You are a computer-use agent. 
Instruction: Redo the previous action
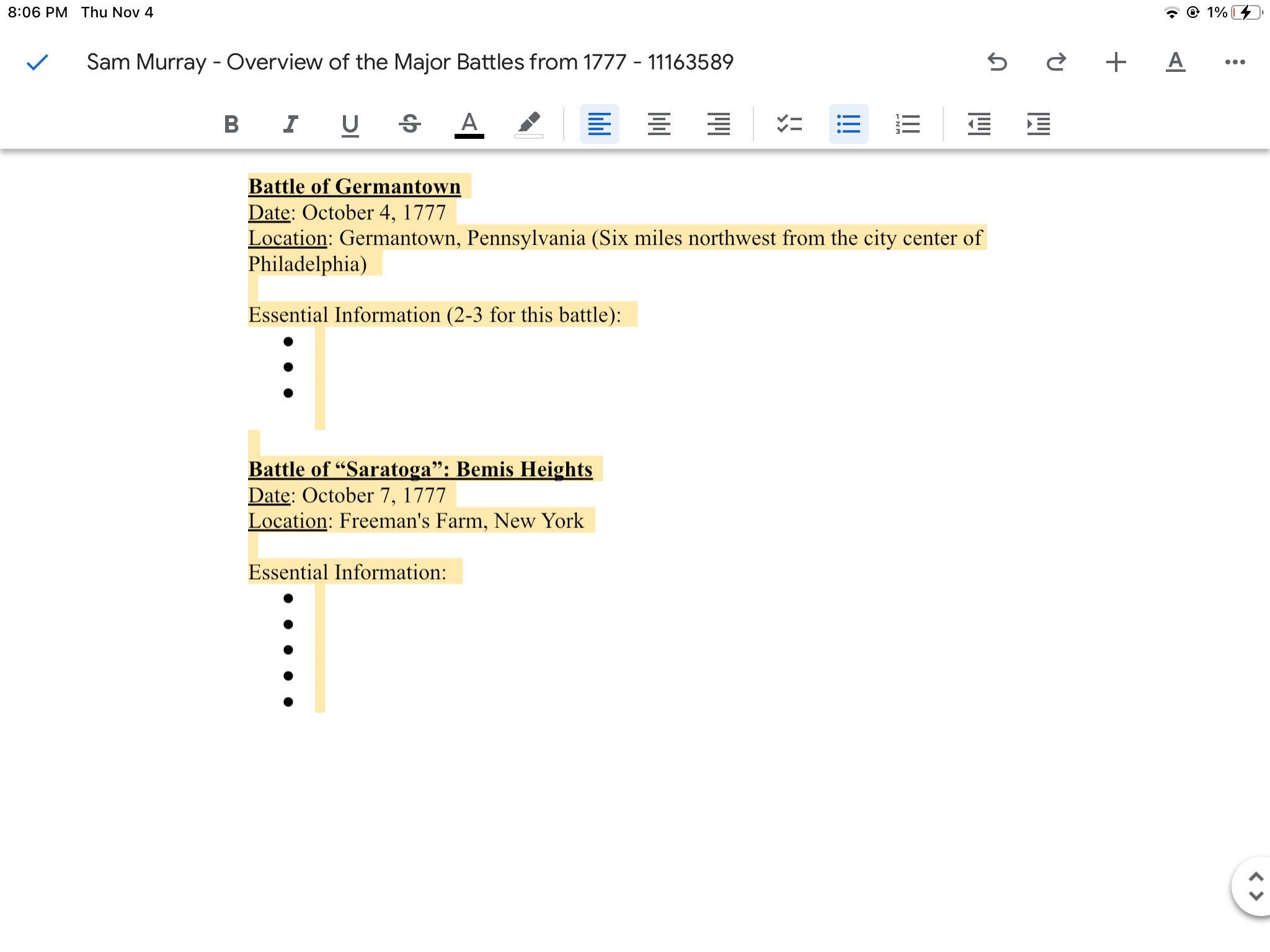click(1056, 62)
